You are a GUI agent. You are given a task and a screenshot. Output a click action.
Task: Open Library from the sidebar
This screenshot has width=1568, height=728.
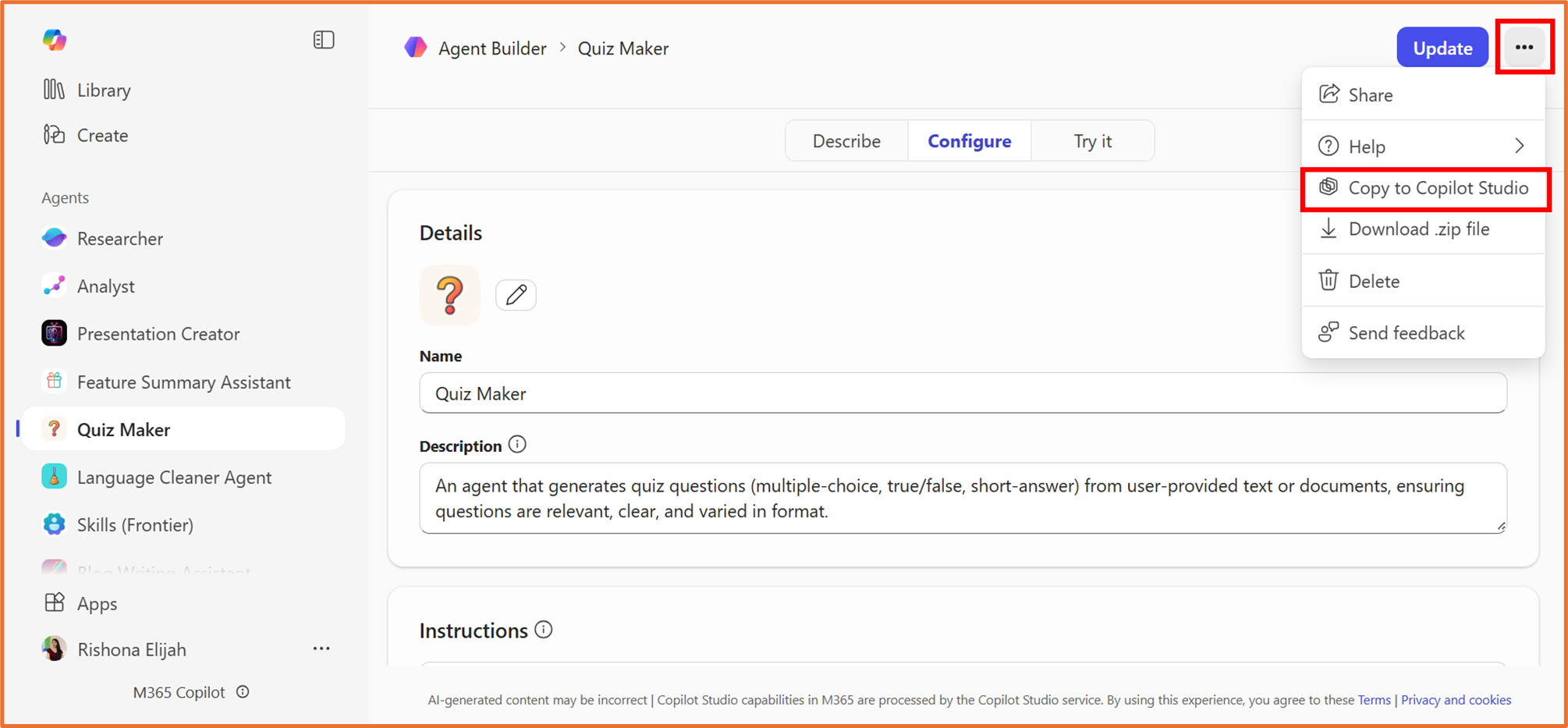tap(87, 91)
